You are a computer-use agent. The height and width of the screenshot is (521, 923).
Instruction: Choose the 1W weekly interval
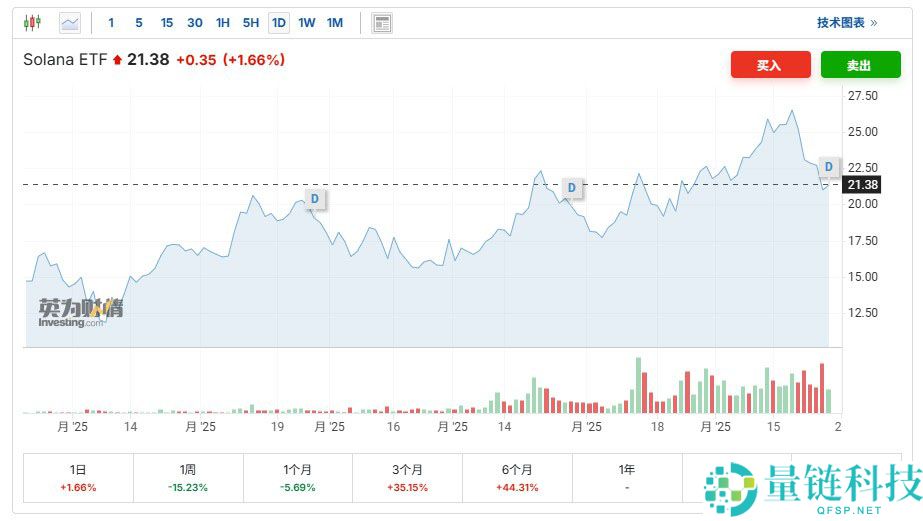click(307, 22)
